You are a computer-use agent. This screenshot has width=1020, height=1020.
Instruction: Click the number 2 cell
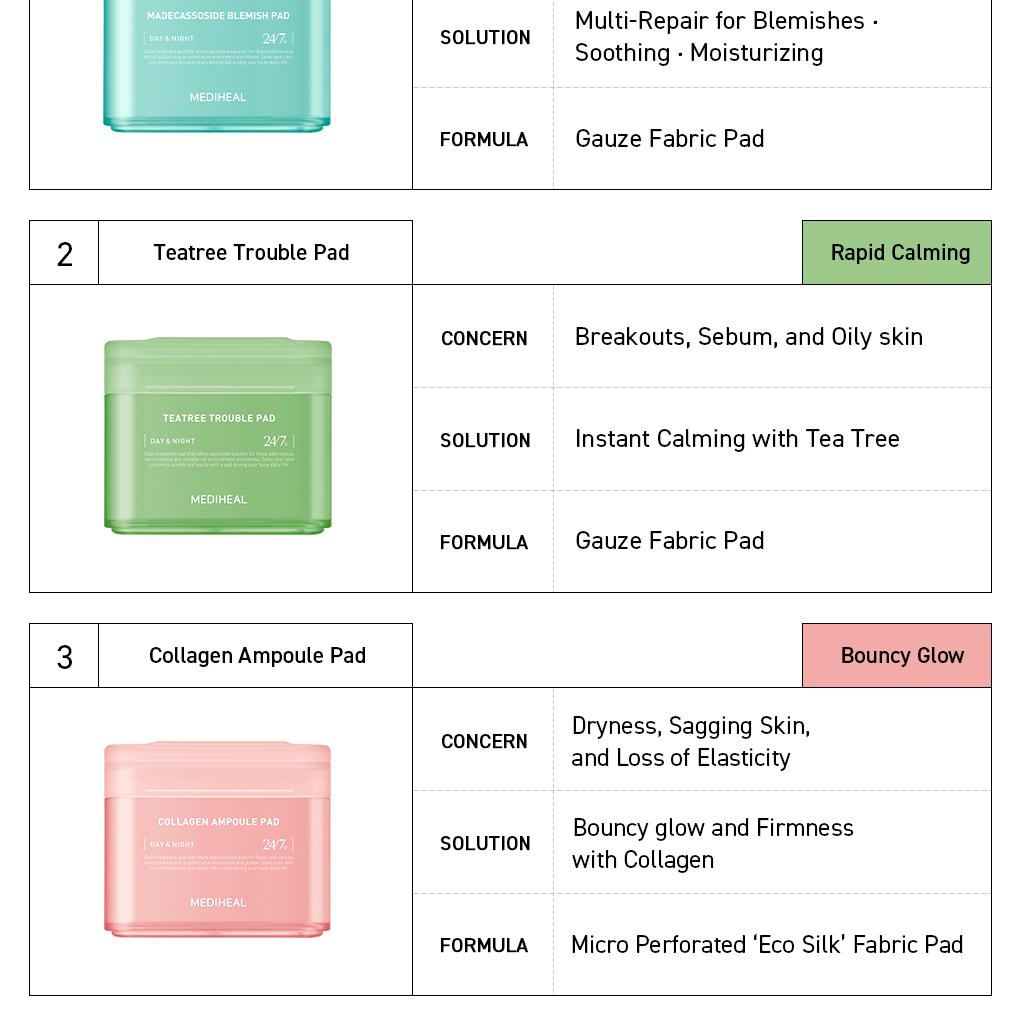(x=65, y=254)
